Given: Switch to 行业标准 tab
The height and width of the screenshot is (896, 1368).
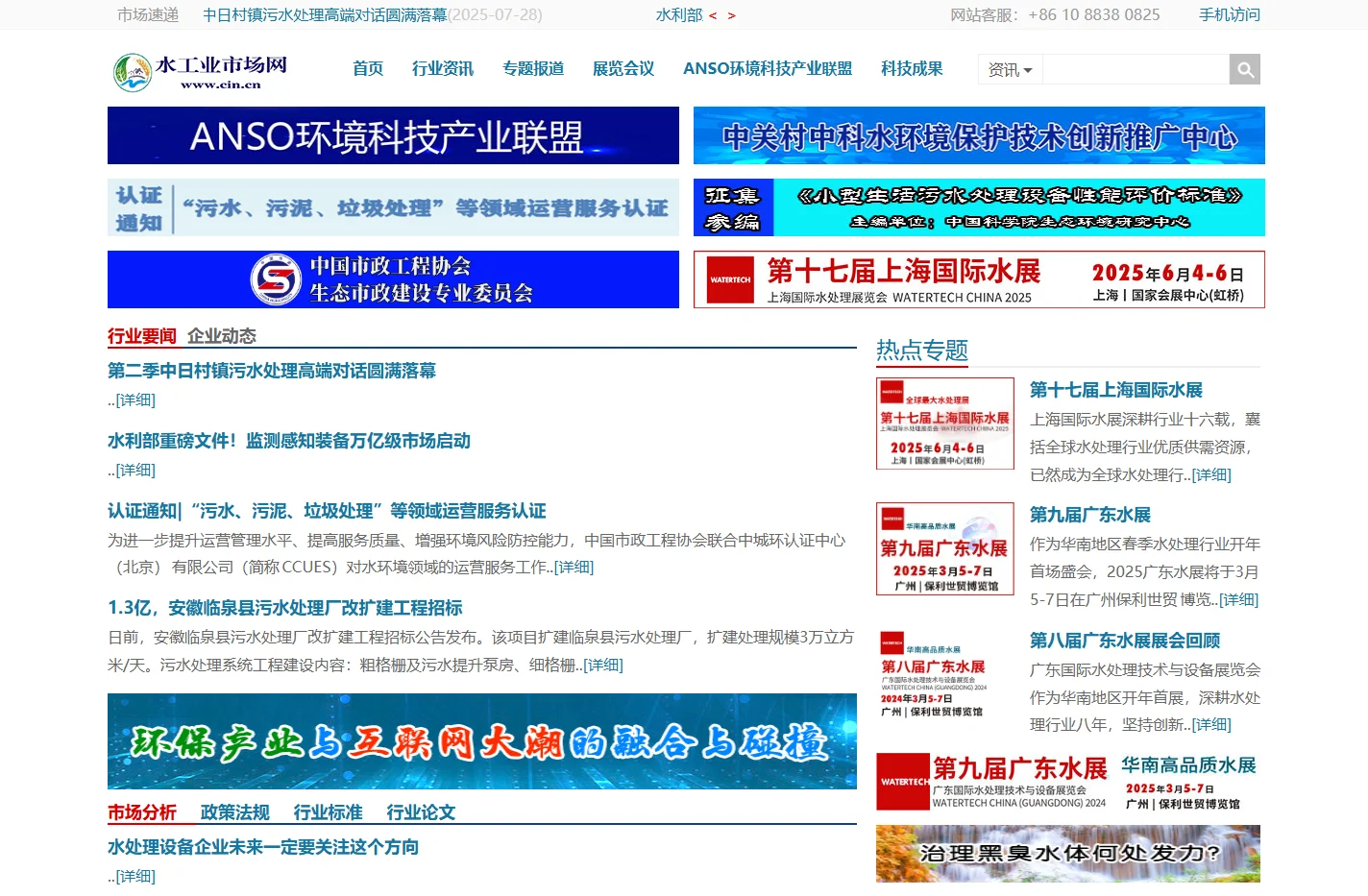Looking at the screenshot, I should pyautogui.click(x=329, y=812).
